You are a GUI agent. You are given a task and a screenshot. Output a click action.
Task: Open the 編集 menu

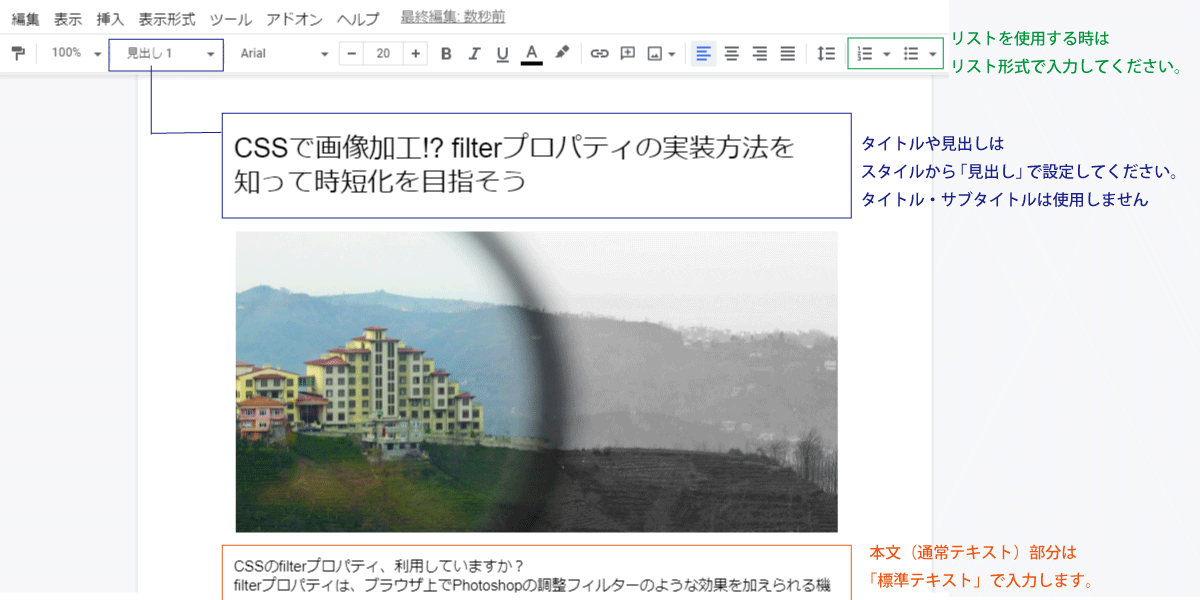(25, 18)
